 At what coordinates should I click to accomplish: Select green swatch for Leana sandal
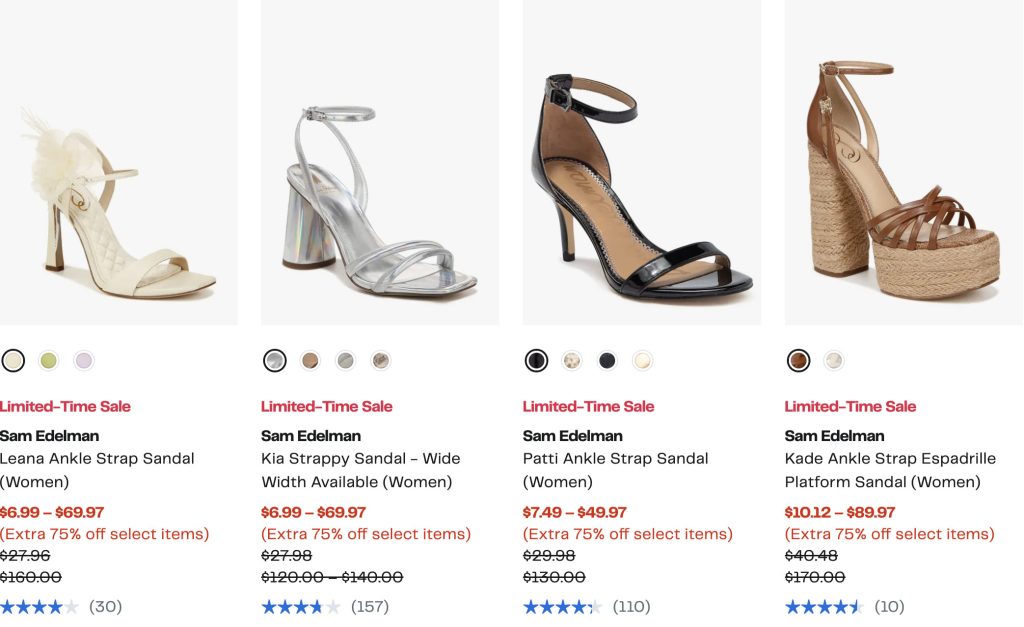tap(48, 360)
